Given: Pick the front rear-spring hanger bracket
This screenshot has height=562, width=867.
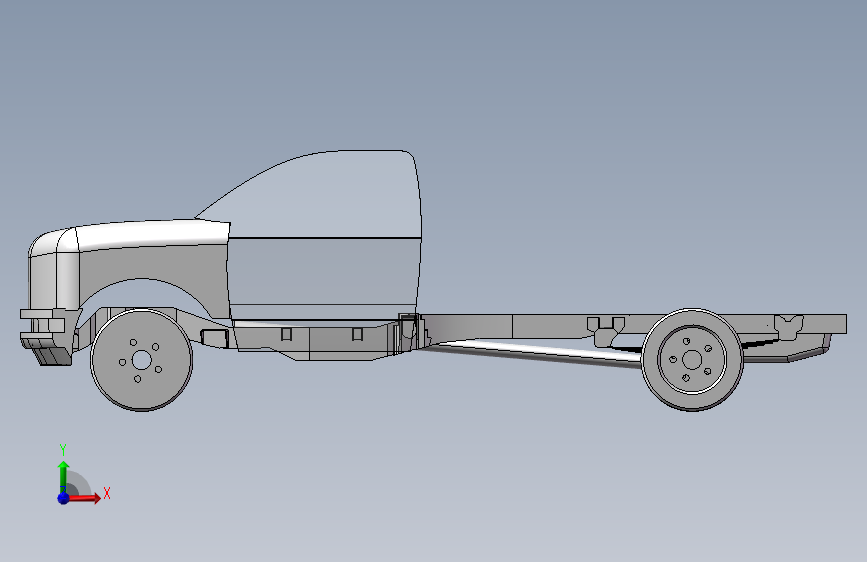Looking at the screenshot, I should (x=605, y=331).
